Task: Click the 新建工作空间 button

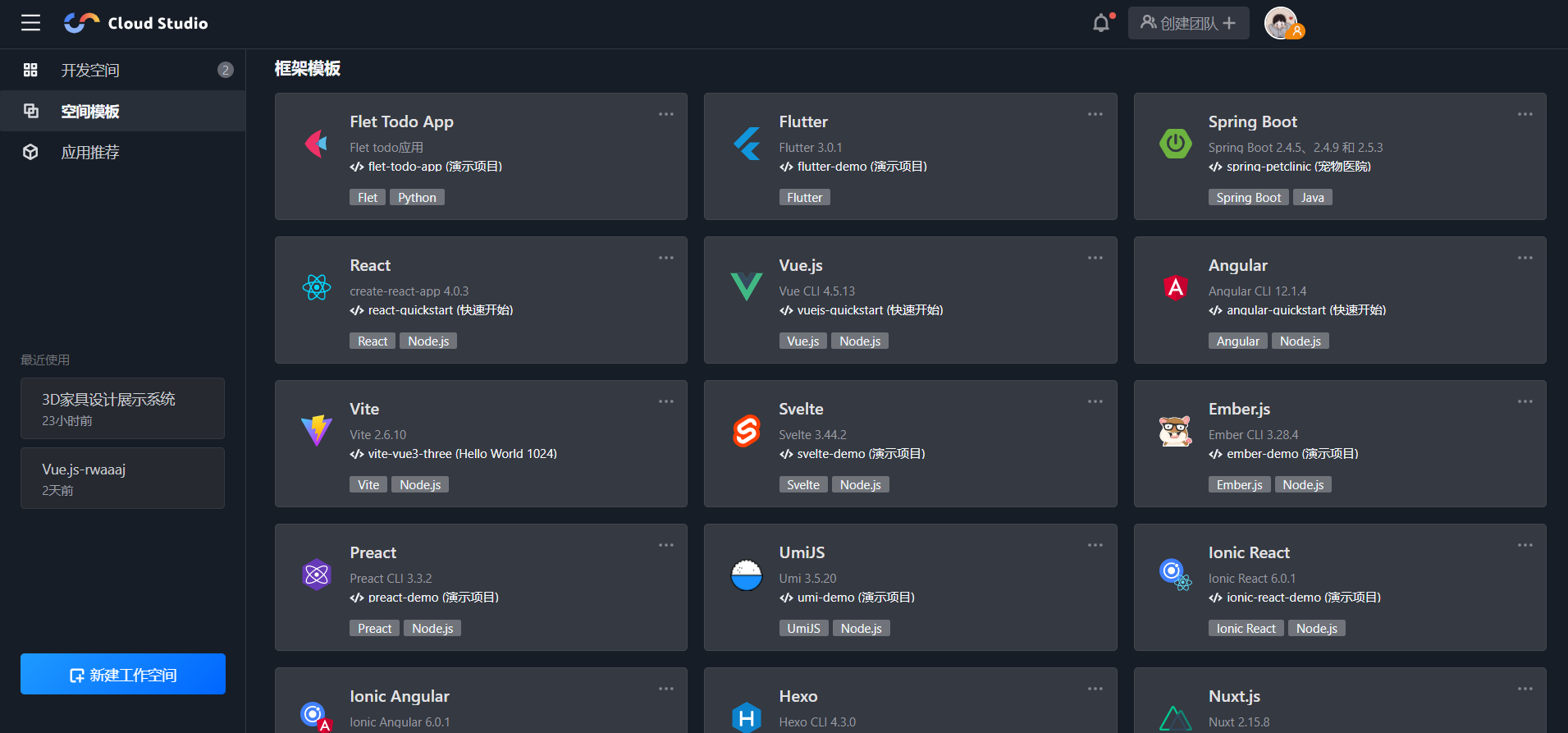Action: coord(123,675)
